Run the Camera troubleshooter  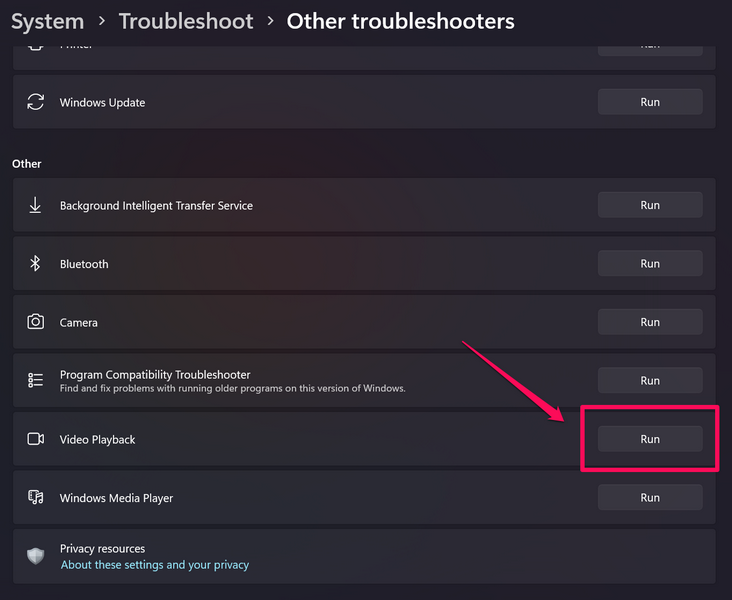point(650,322)
